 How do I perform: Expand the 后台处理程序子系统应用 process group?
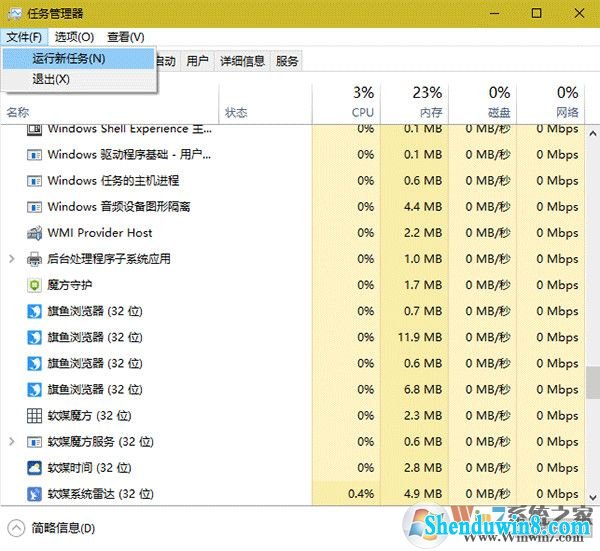click(11, 259)
